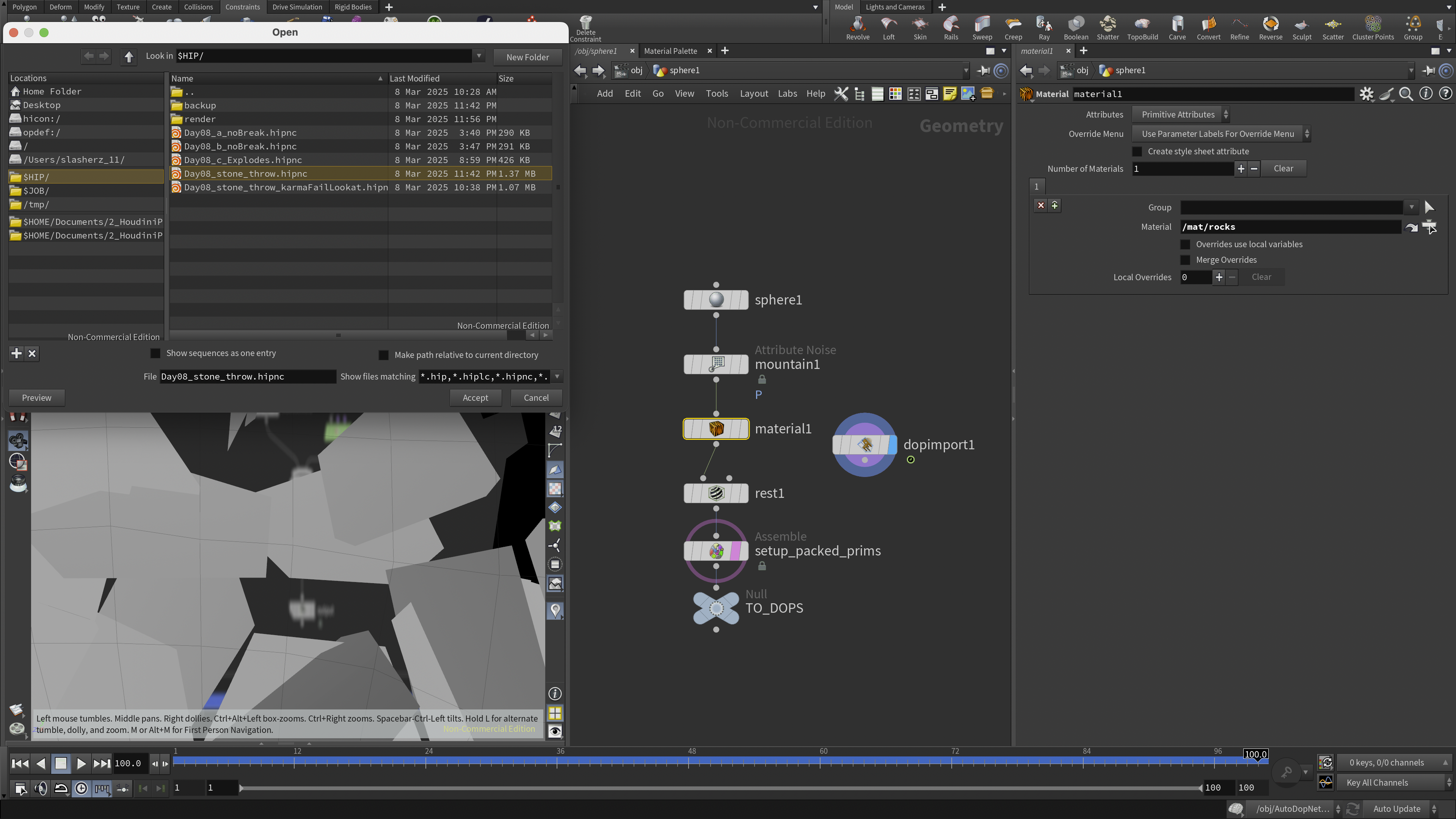Screen dimensions: 1456x819
Task: Open the Show files matching dropdown
Action: pos(557,377)
